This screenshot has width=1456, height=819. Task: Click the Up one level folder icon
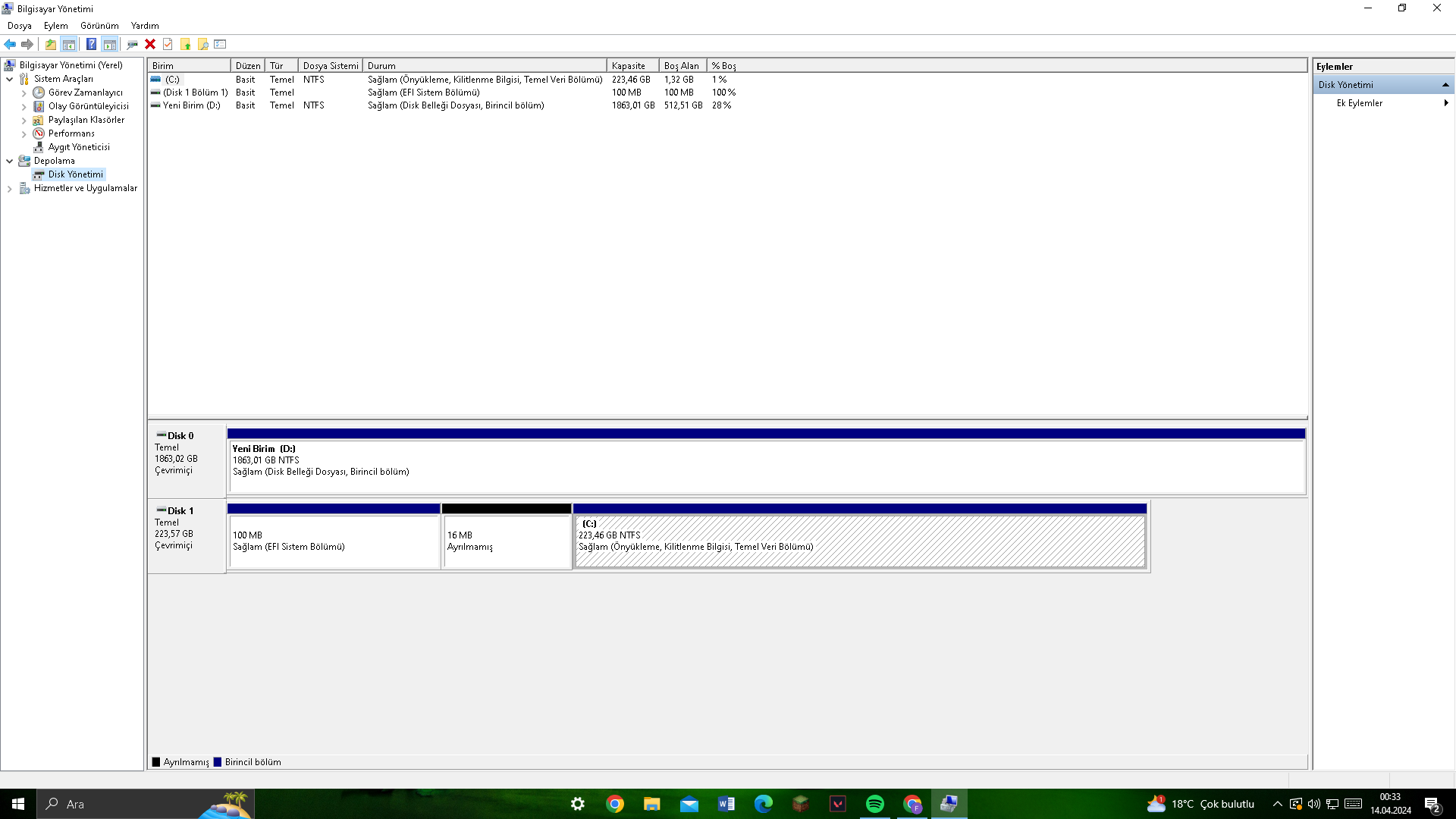(51, 44)
